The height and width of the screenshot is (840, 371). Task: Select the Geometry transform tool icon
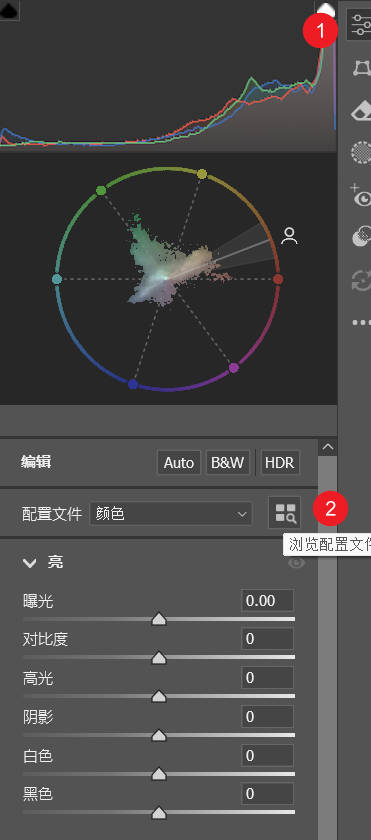tap(361, 69)
